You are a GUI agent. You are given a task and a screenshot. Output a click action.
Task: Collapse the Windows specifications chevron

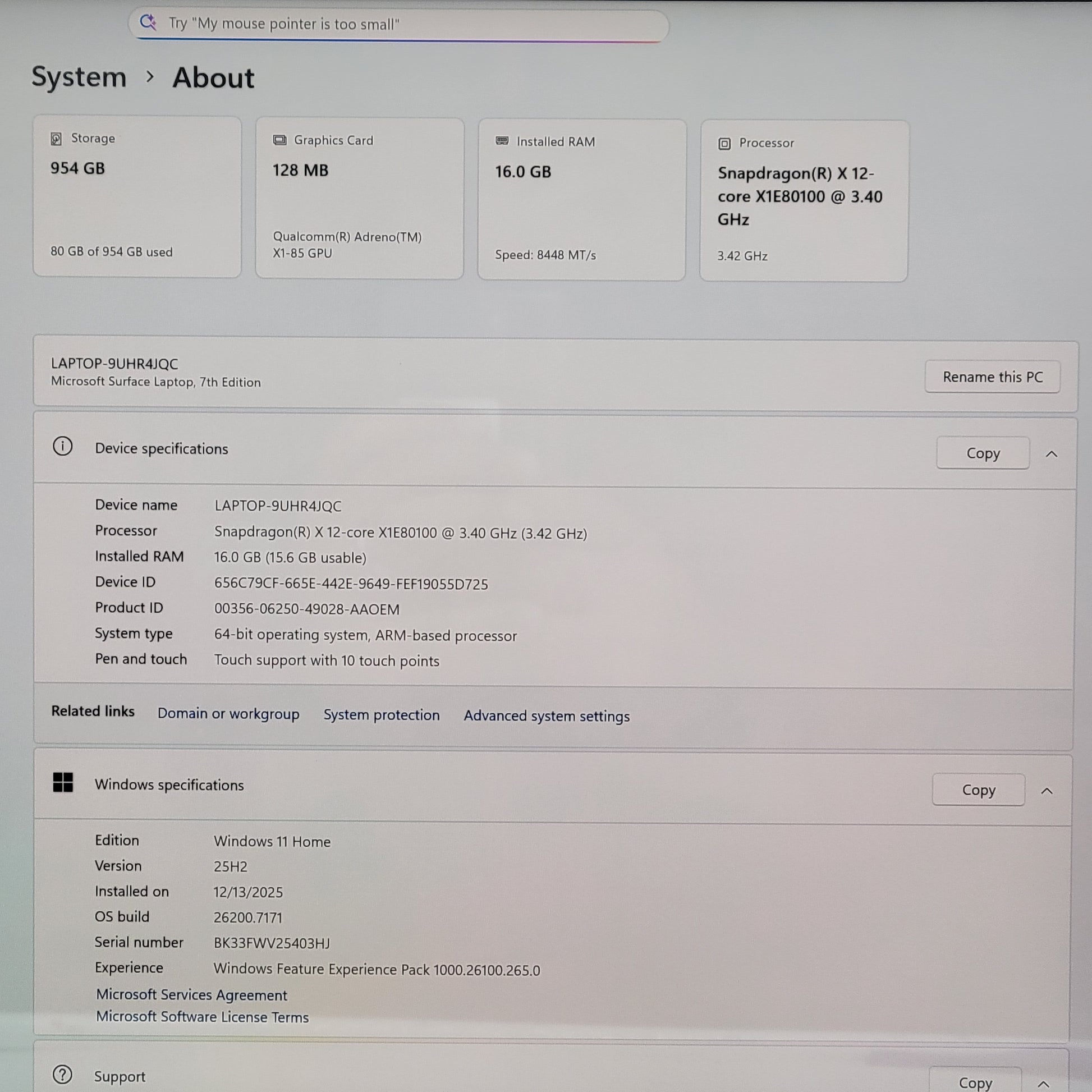click(1047, 791)
